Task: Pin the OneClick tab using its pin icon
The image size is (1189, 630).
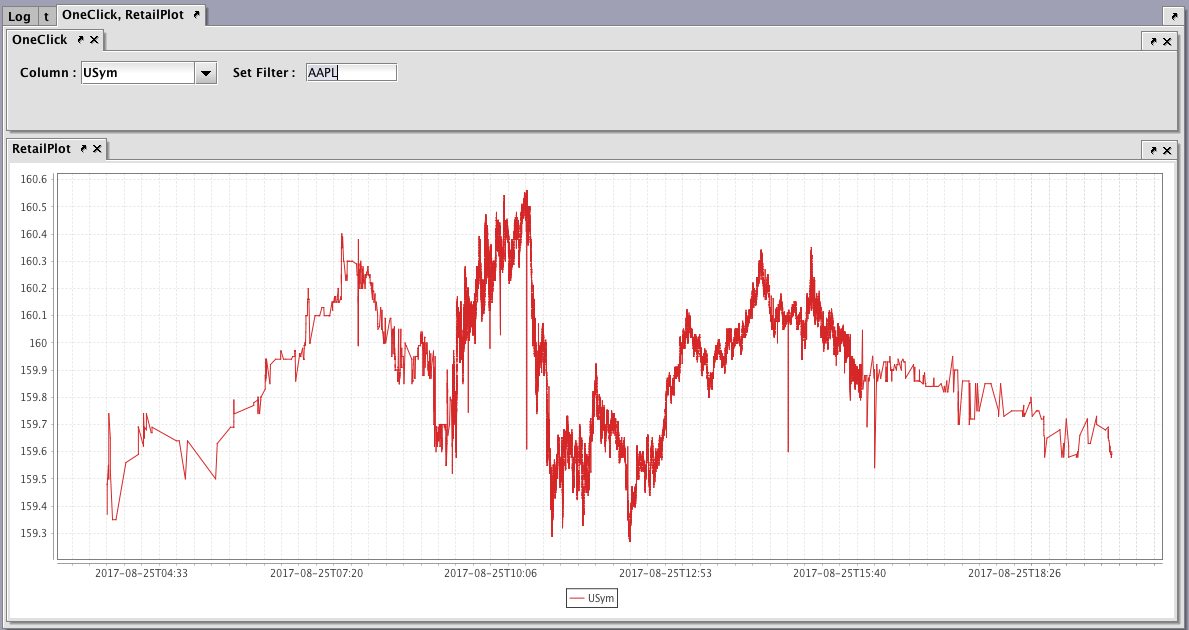Action: click(x=80, y=40)
